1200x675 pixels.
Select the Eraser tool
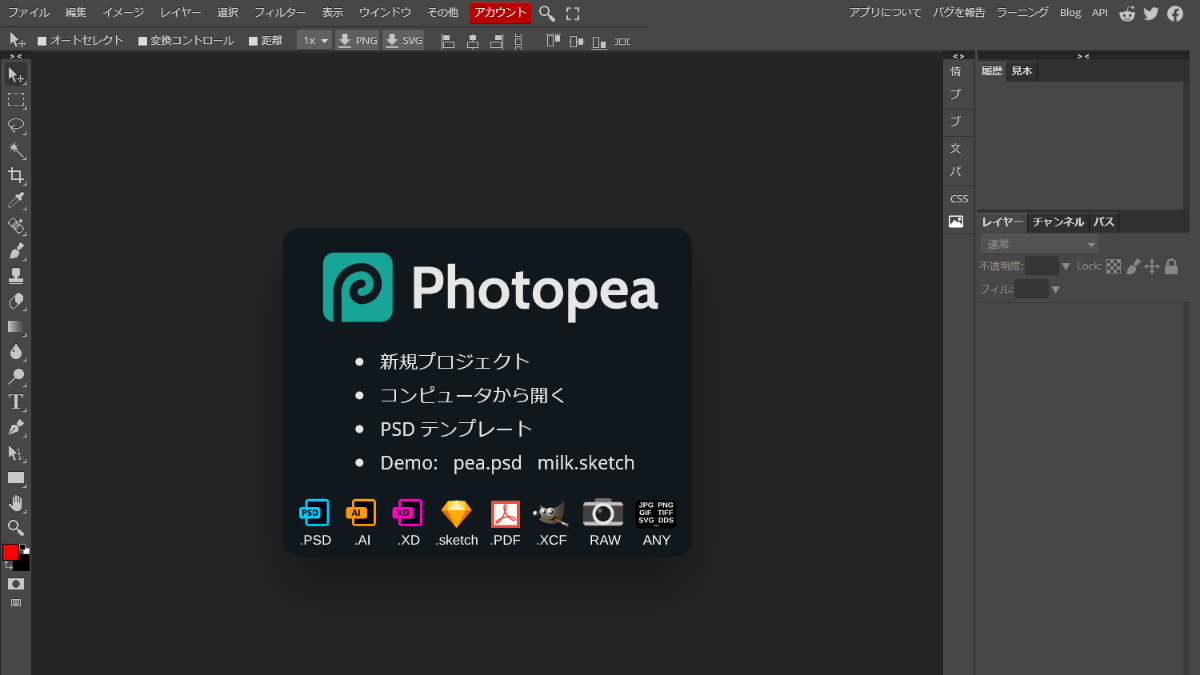[16, 301]
